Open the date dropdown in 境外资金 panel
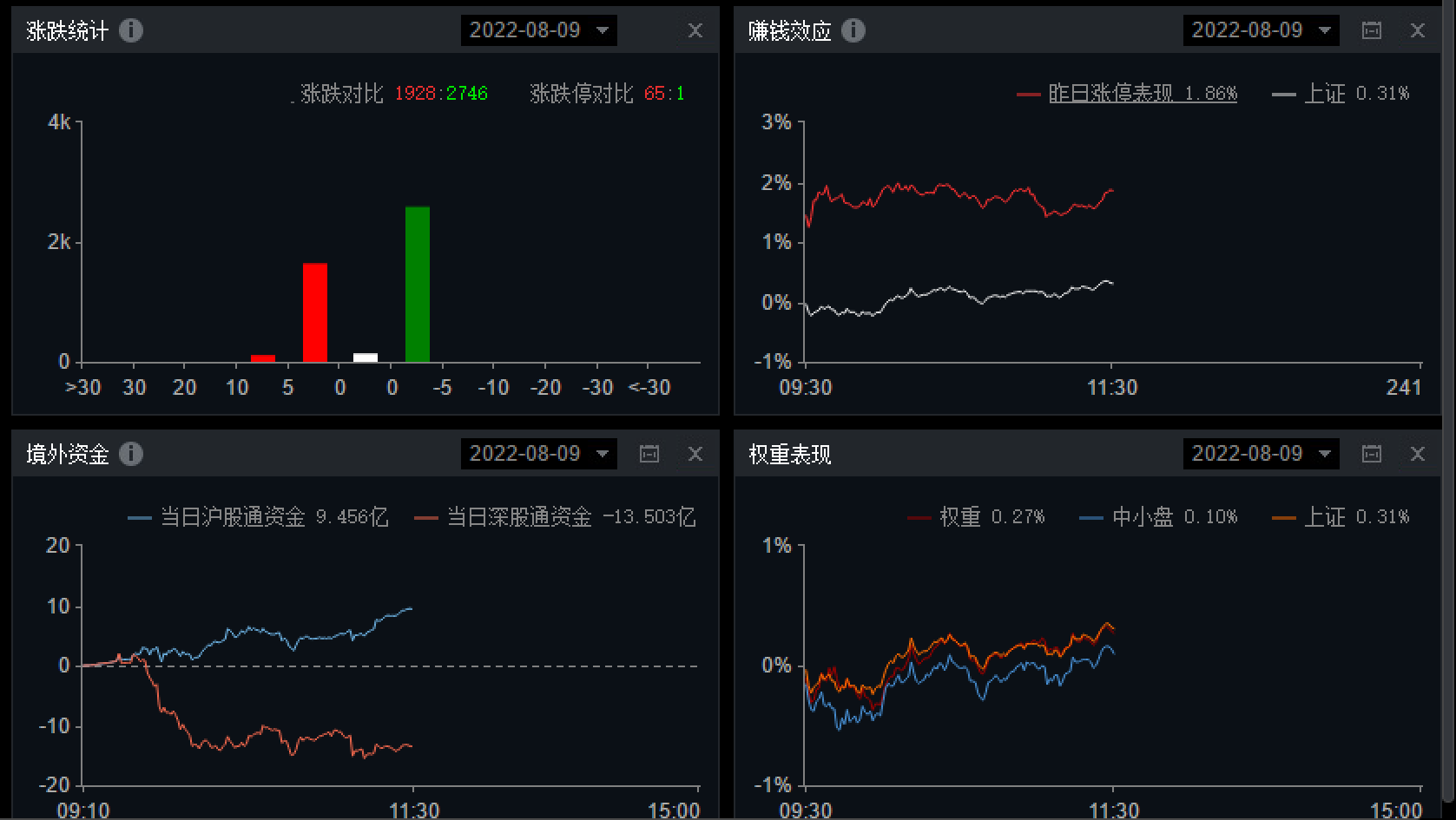This screenshot has width=1456, height=820. click(539, 454)
